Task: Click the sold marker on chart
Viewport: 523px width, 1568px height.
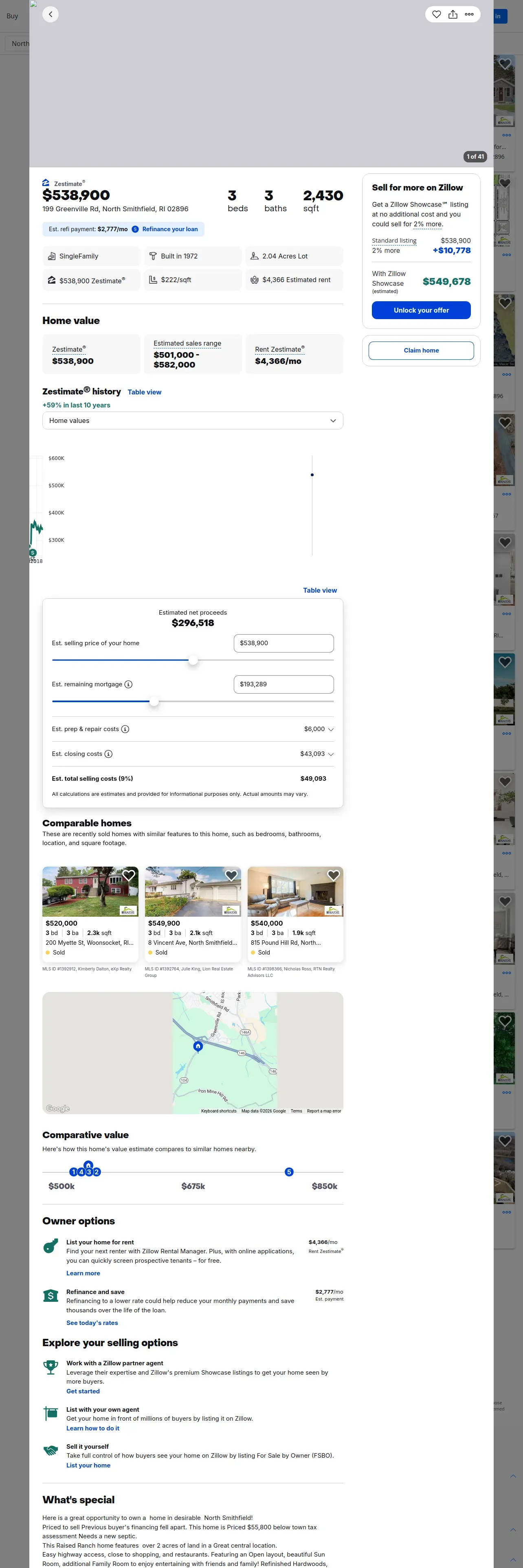Action: coord(33,553)
